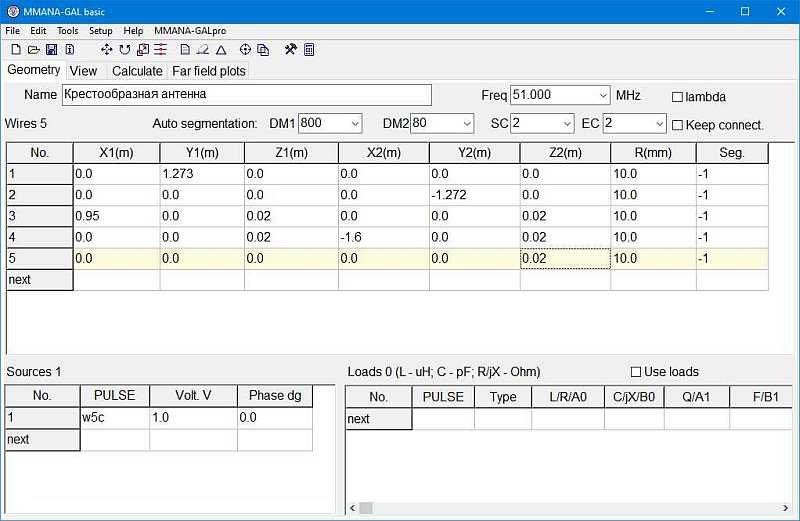Open the scale/resize tool icon
Viewport: 800px width, 521px height.
143,49
